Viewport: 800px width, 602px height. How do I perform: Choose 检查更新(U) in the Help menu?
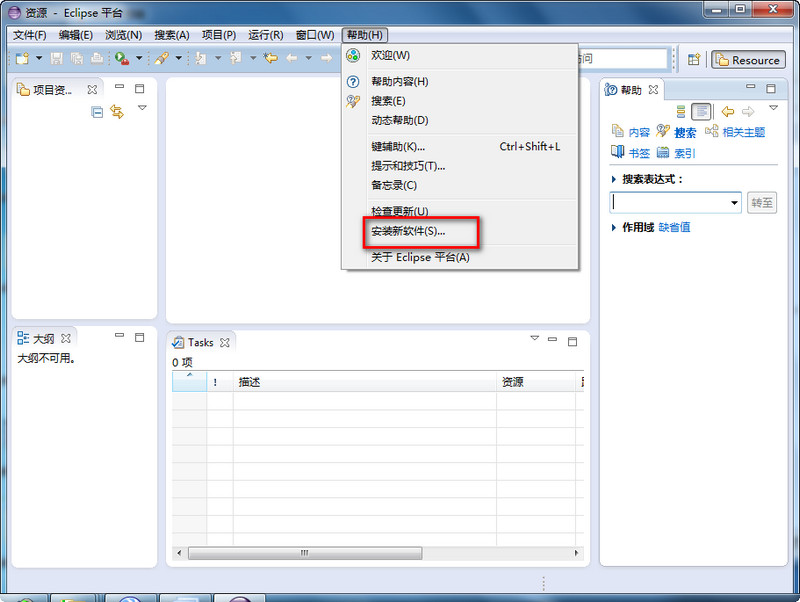[400, 211]
